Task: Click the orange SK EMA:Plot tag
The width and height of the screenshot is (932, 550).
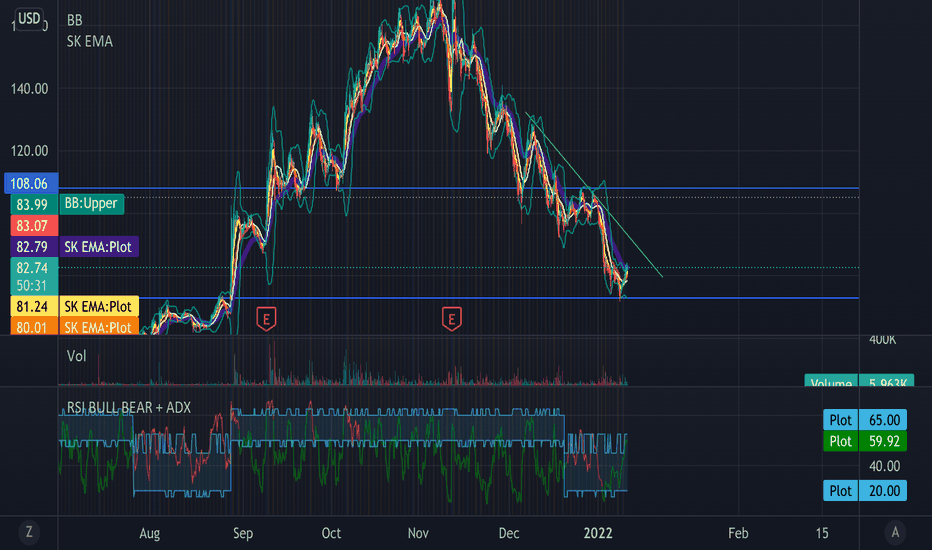Action: tap(99, 326)
